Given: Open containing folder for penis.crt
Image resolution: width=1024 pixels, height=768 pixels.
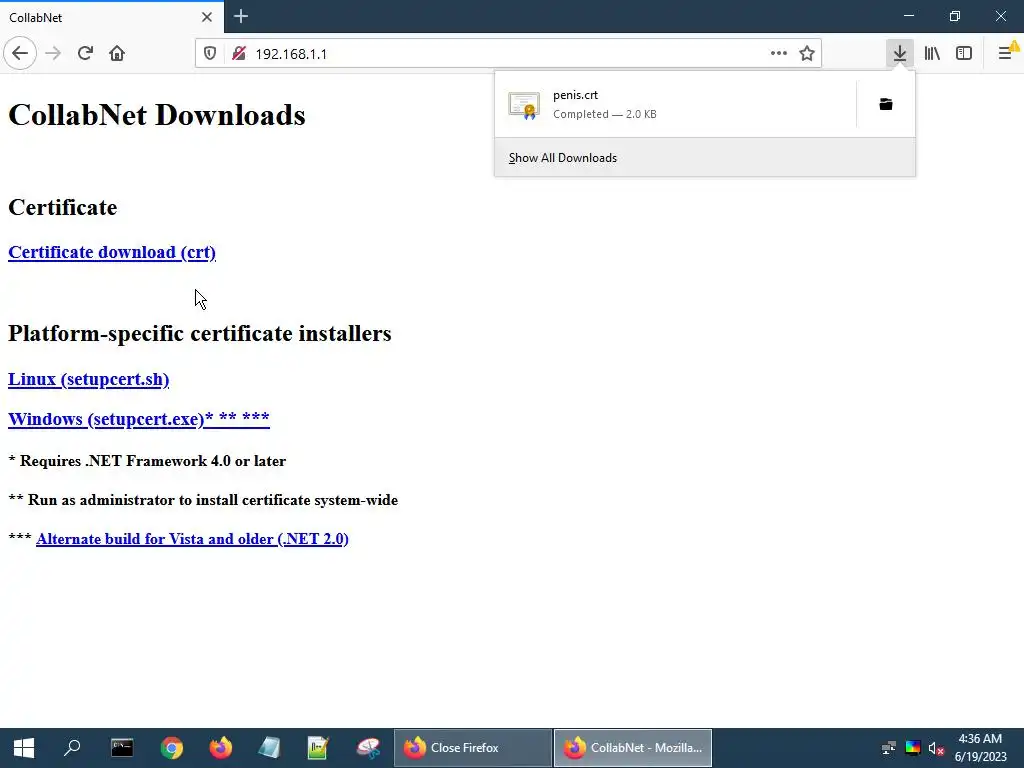Looking at the screenshot, I should 886,104.
